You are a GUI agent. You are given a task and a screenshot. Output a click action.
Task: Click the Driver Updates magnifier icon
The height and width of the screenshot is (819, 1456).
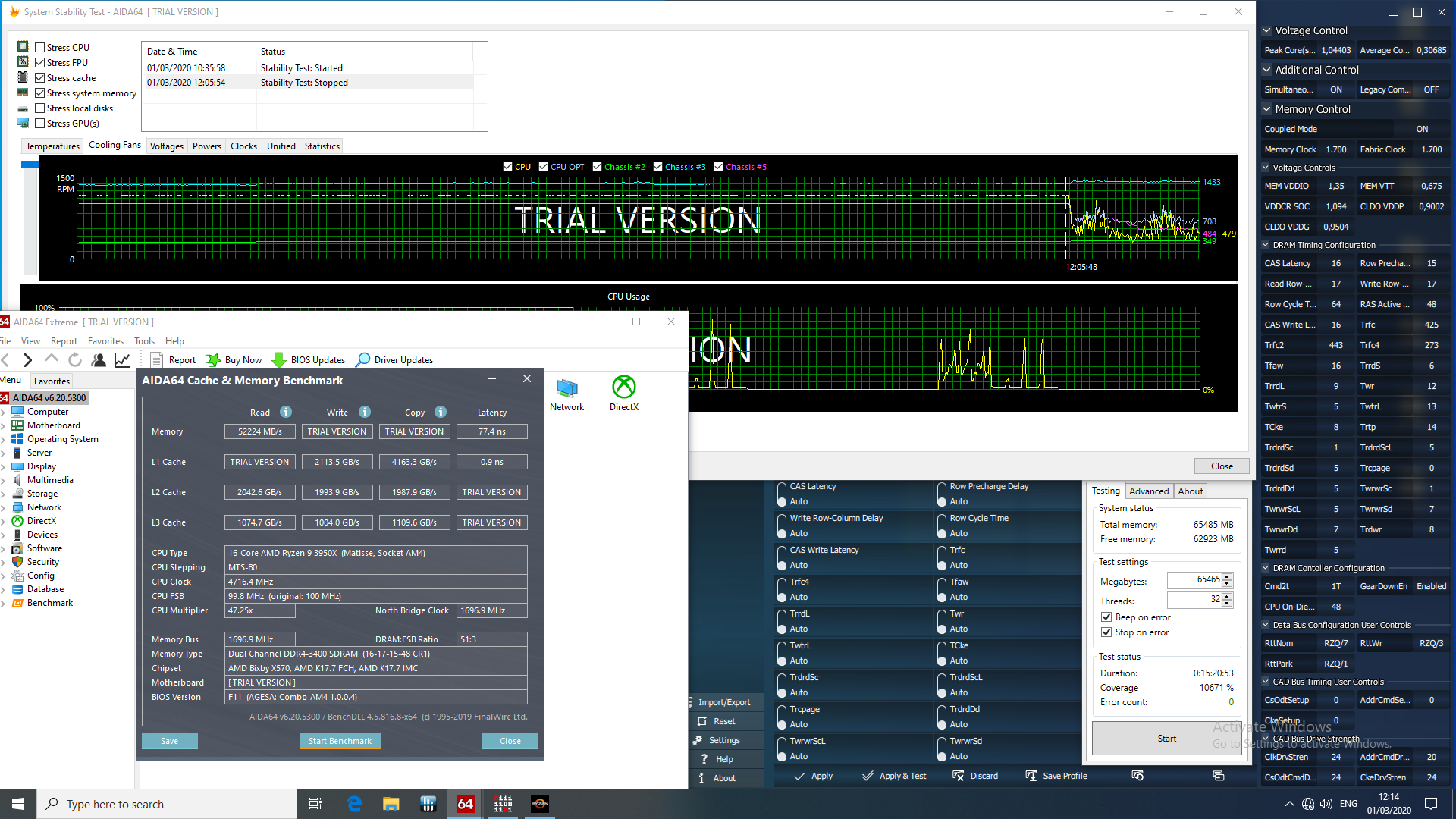[363, 359]
